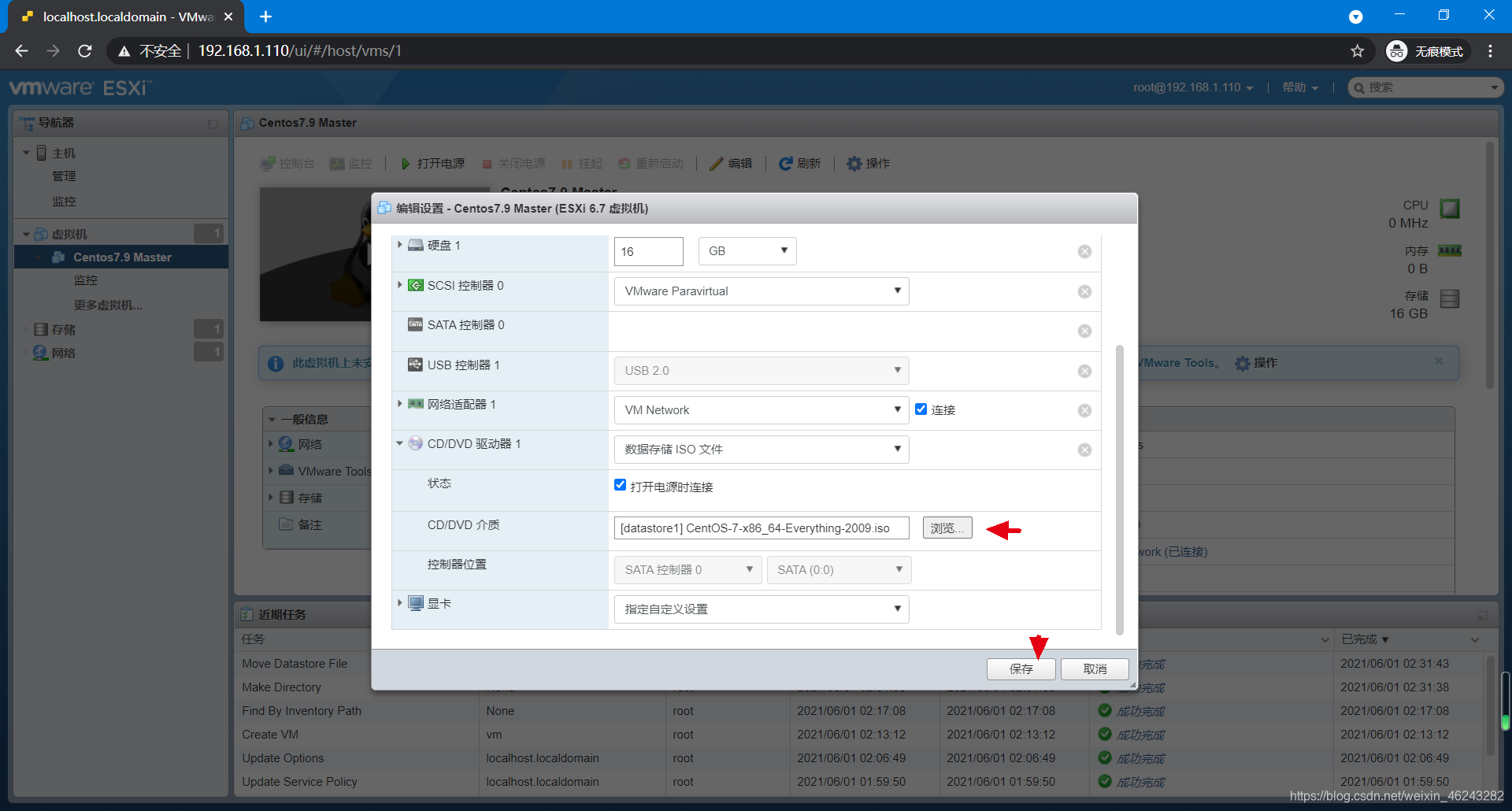Click the 浏览... browse button
Viewport: 1512px width, 811px height.
[947, 528]
